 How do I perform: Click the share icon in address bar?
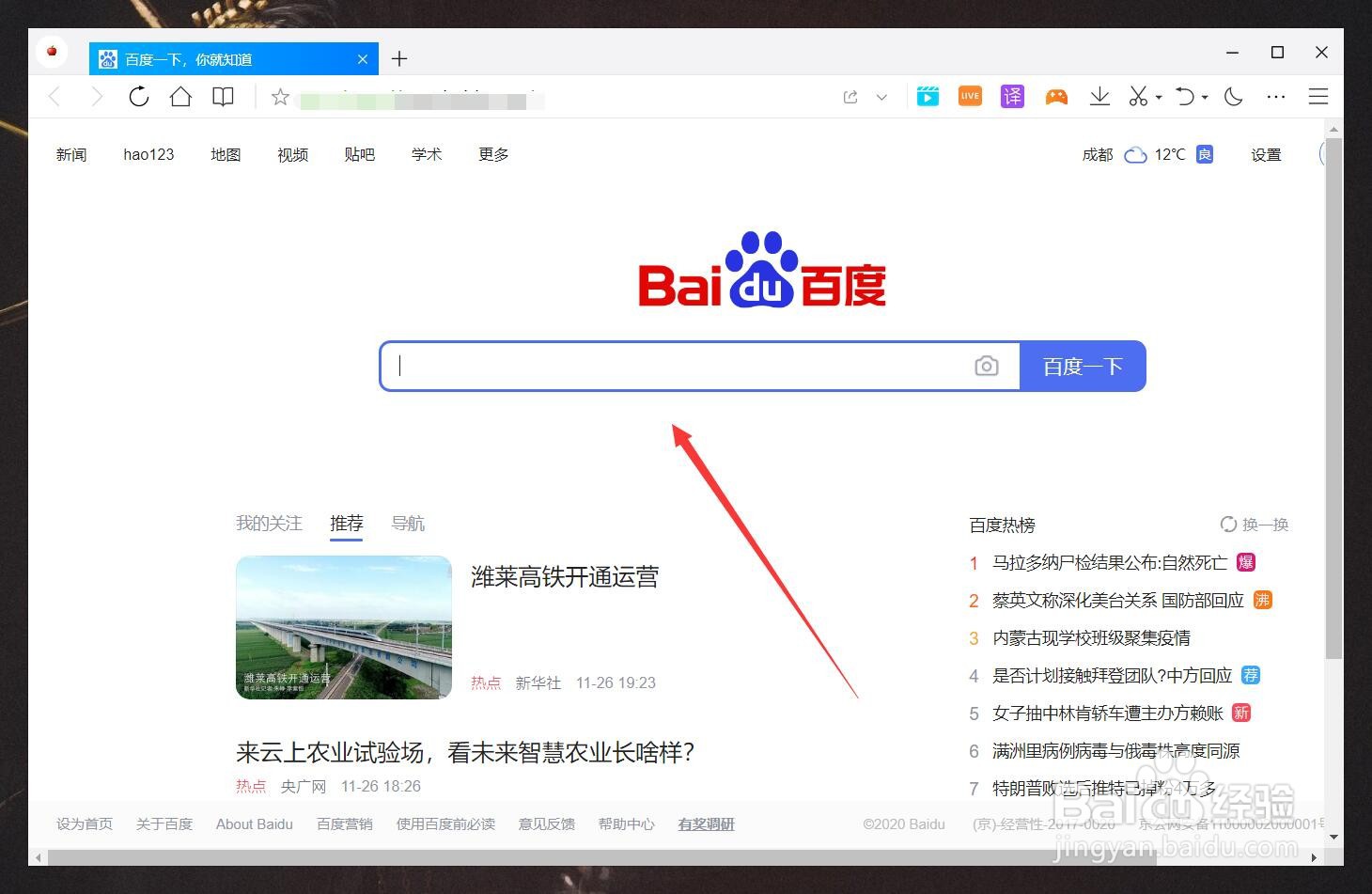click(x=850, y=97)
